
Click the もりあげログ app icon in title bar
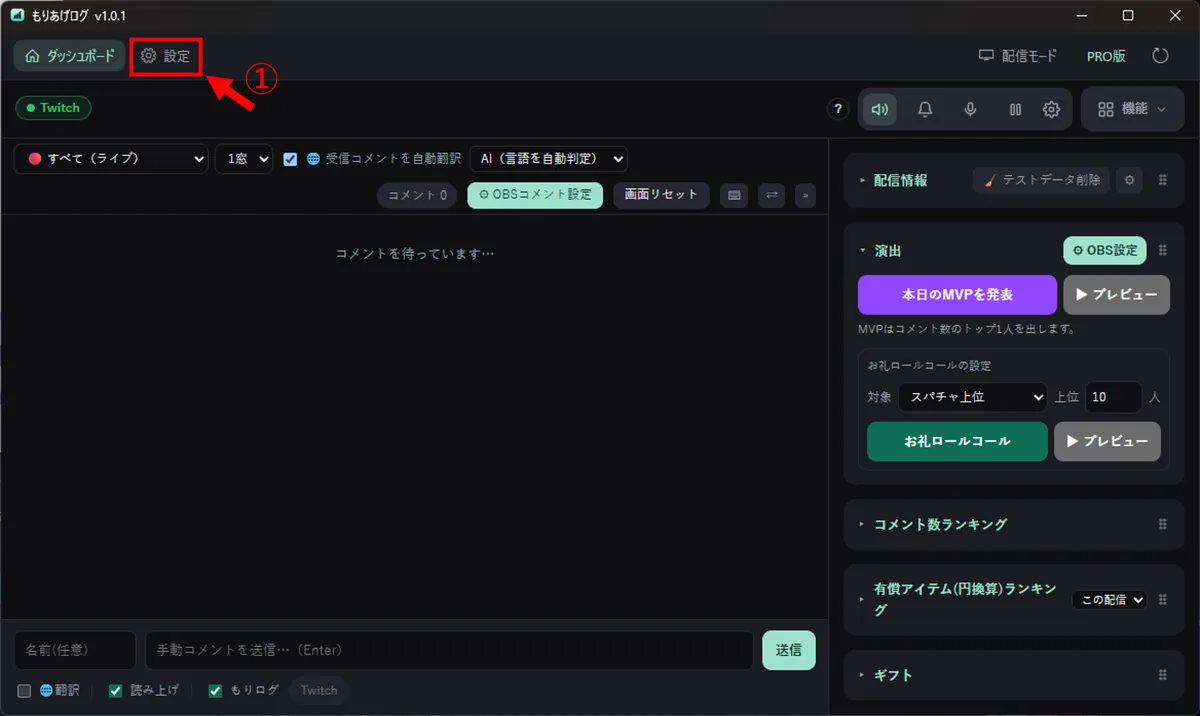17,16
